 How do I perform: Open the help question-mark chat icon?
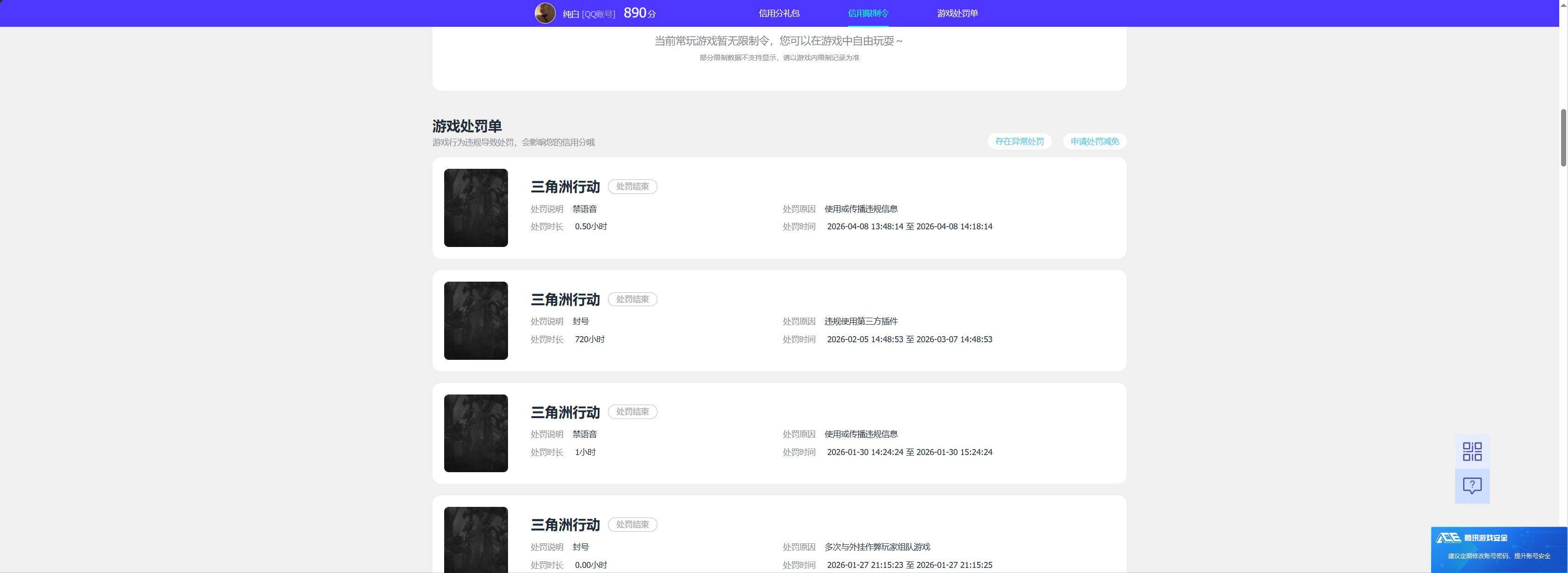coord(1472,486)
